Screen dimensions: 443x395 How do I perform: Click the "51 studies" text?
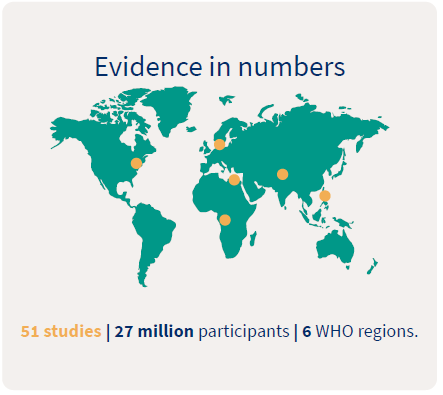click(x=61, y=332)
